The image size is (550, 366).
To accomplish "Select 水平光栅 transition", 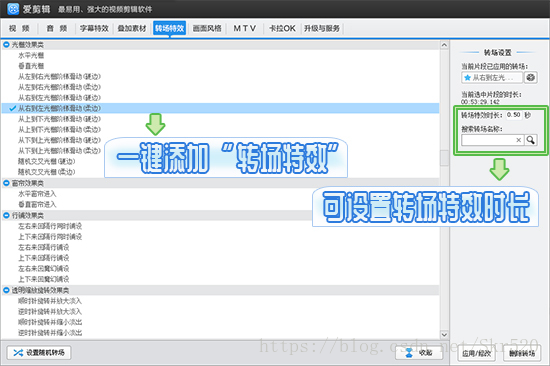I will [31, 55].
